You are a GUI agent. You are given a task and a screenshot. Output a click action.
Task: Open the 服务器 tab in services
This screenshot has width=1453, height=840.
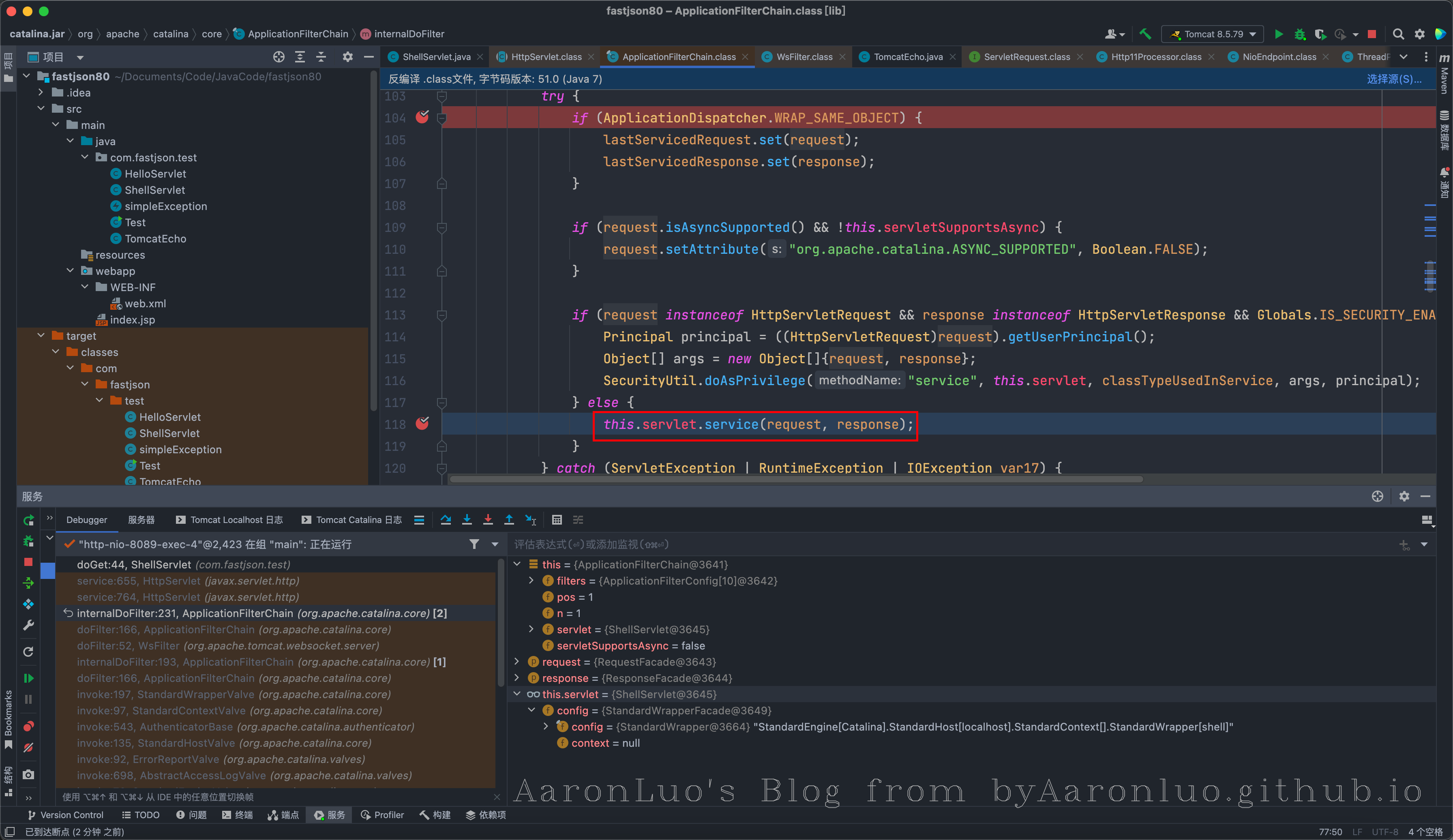coord(141,520)
